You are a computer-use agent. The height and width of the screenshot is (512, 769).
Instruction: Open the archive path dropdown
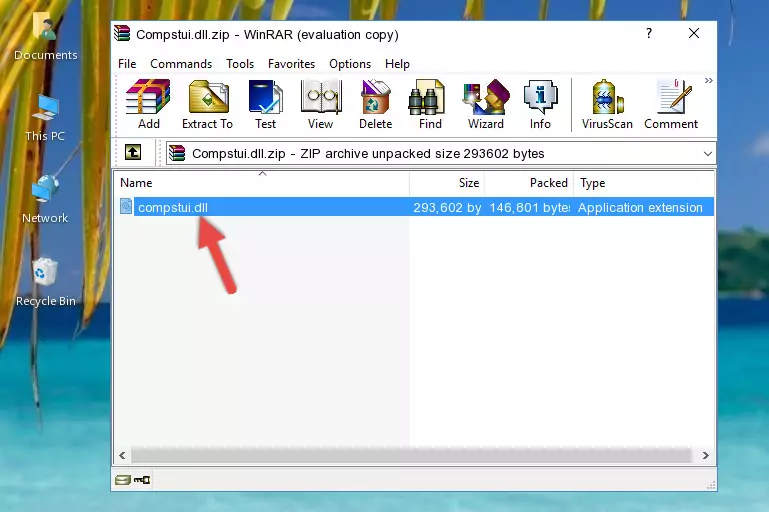pyautogui.click(x=707, y=154)
